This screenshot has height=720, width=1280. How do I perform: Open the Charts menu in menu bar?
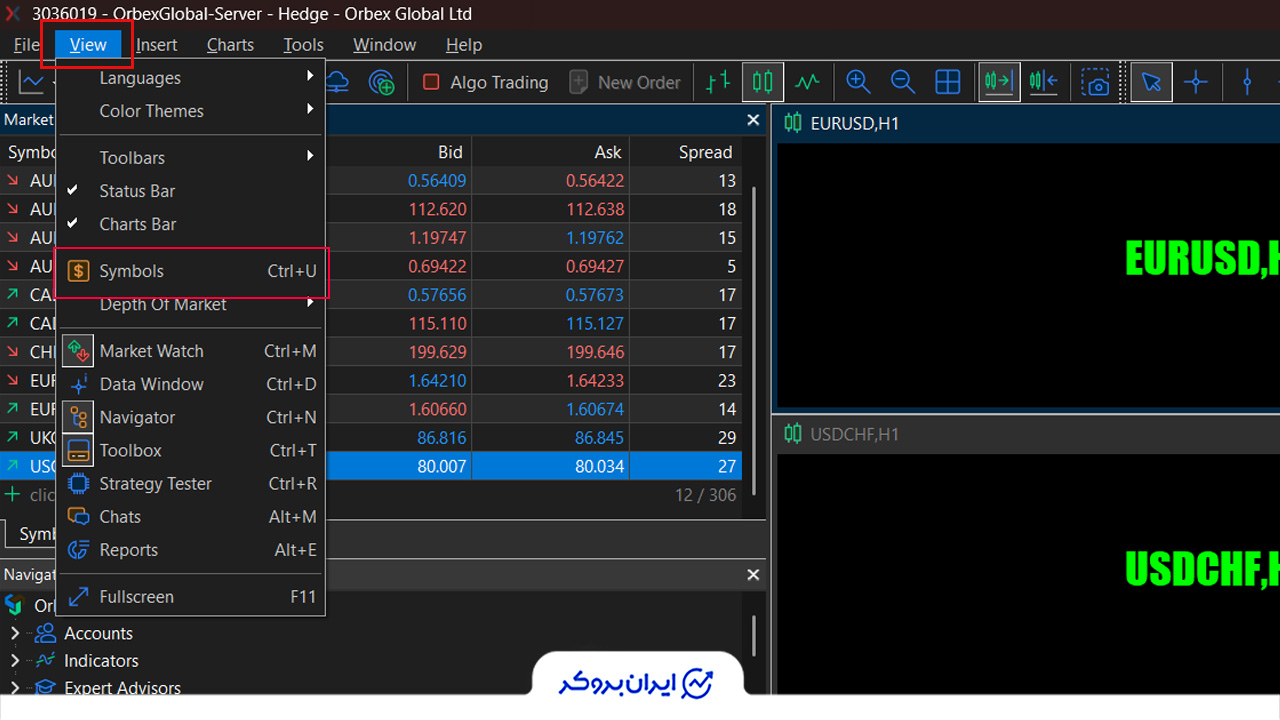230,45
